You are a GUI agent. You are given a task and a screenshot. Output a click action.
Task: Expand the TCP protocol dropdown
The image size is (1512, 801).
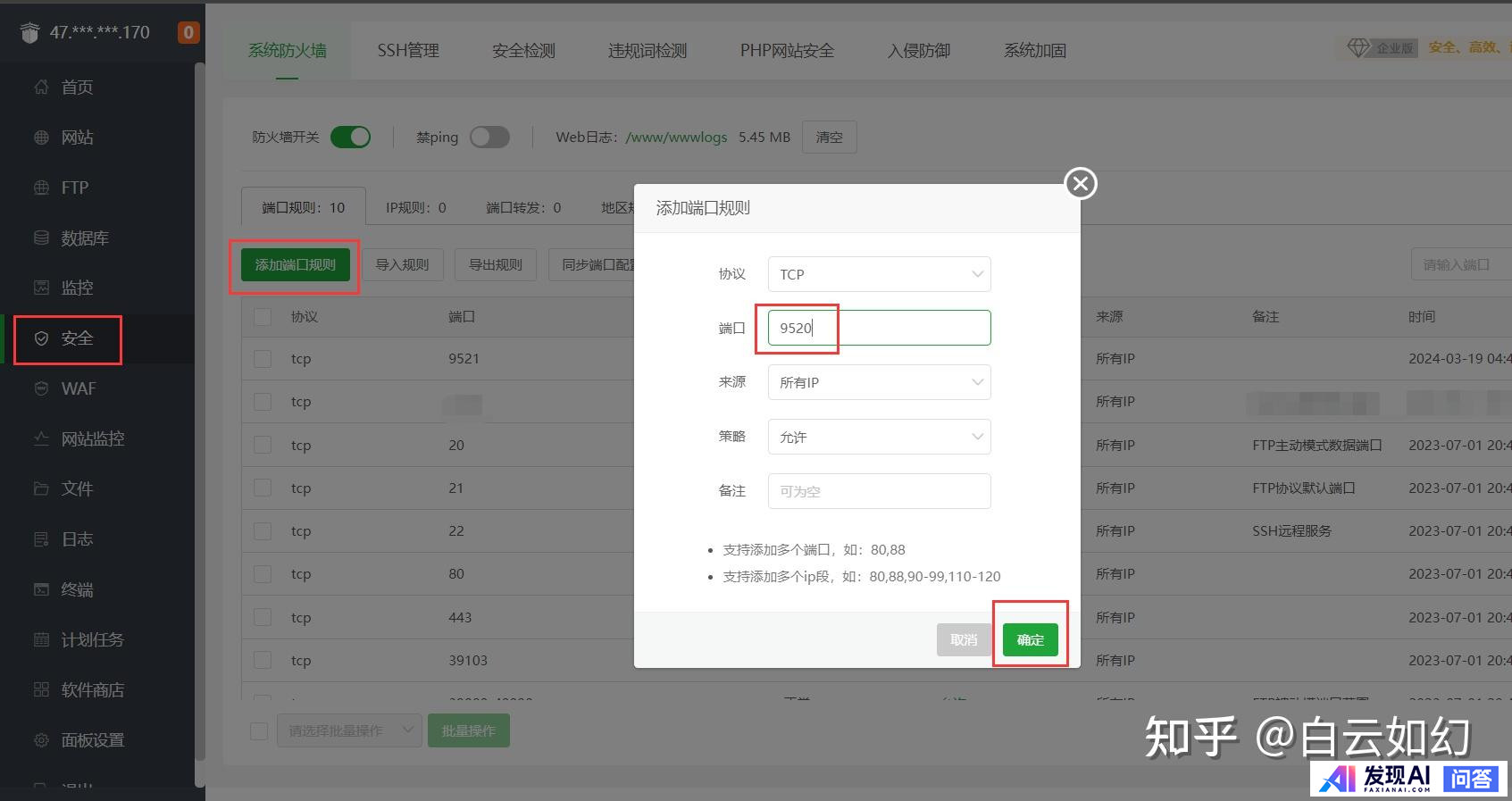tap(879, 274)
